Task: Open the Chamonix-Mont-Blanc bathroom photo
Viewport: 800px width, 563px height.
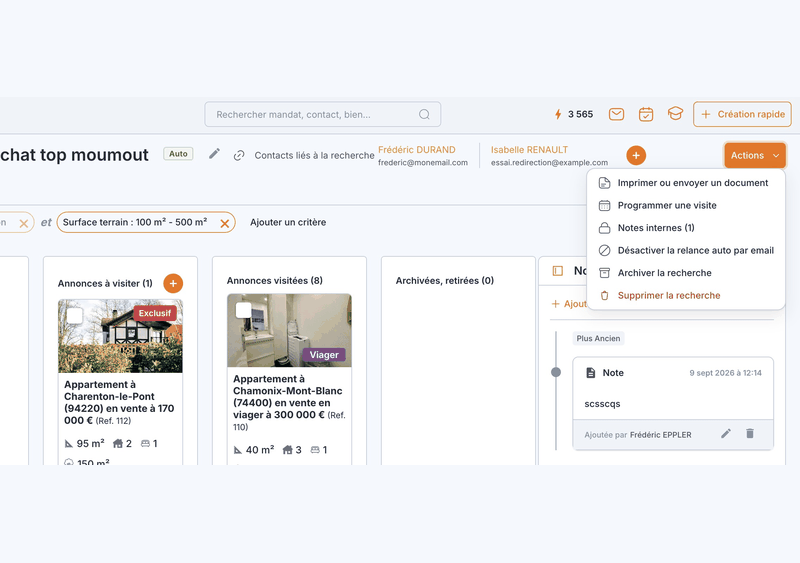Action: click(289, 330)
